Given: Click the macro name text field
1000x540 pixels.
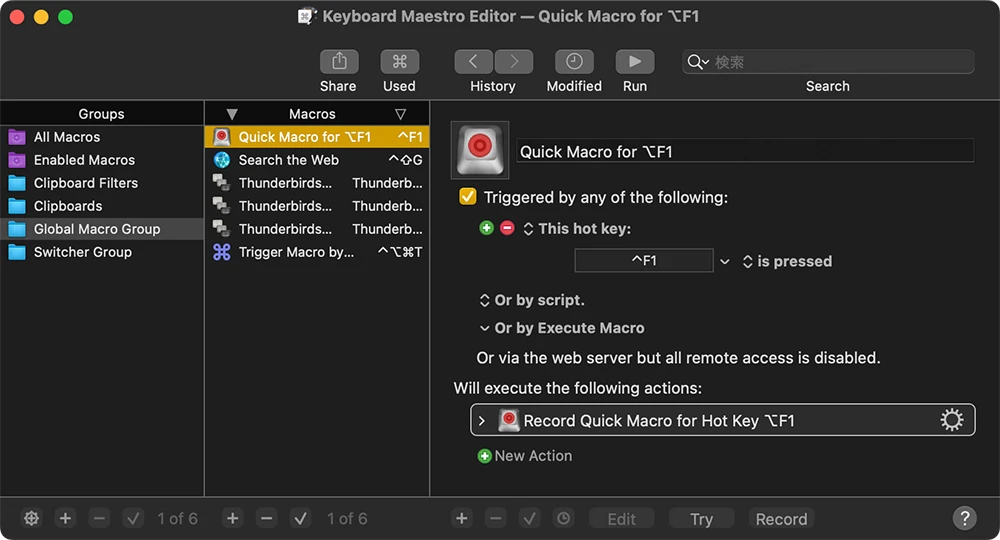Looking at the screenshot, I should 745,152.
